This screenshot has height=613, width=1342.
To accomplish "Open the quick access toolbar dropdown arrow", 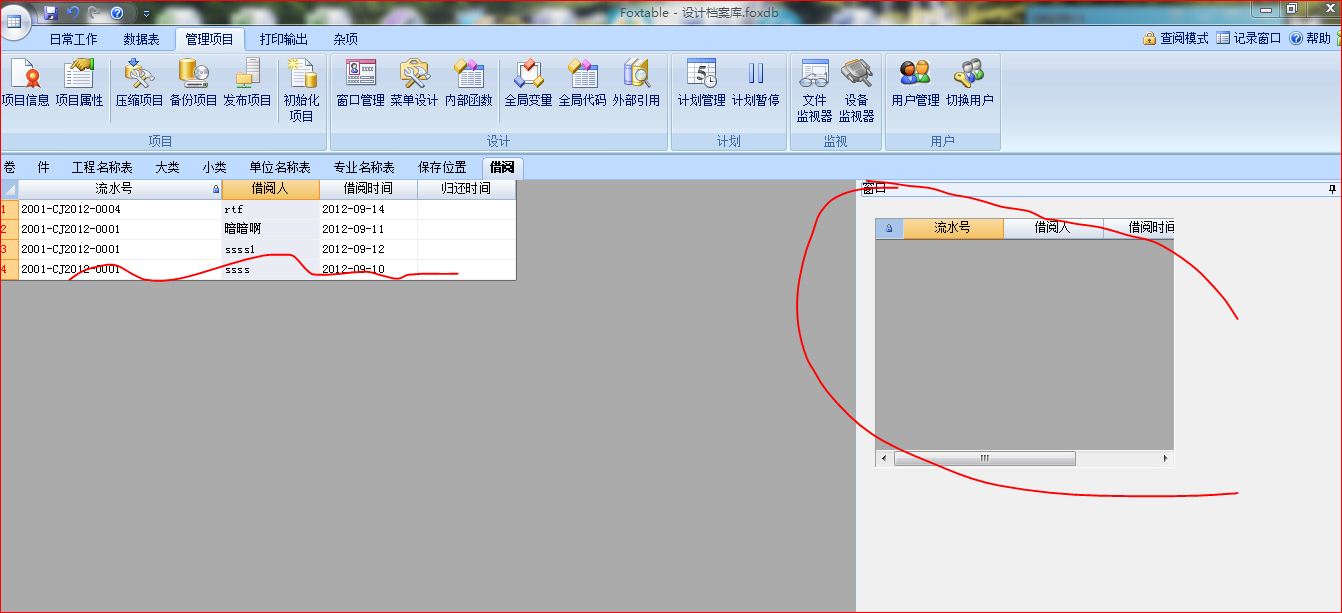I will (146, 13).
